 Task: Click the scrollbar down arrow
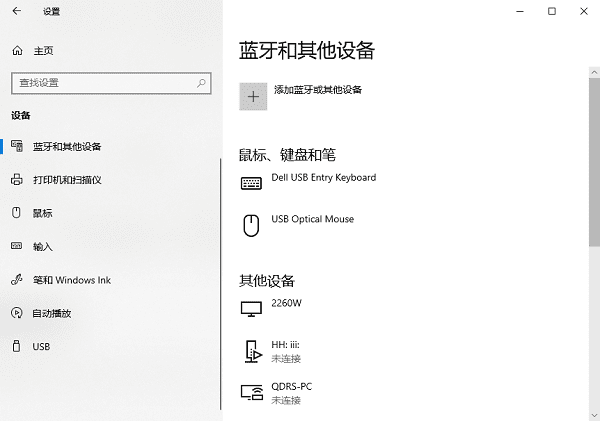click(594, 415)
